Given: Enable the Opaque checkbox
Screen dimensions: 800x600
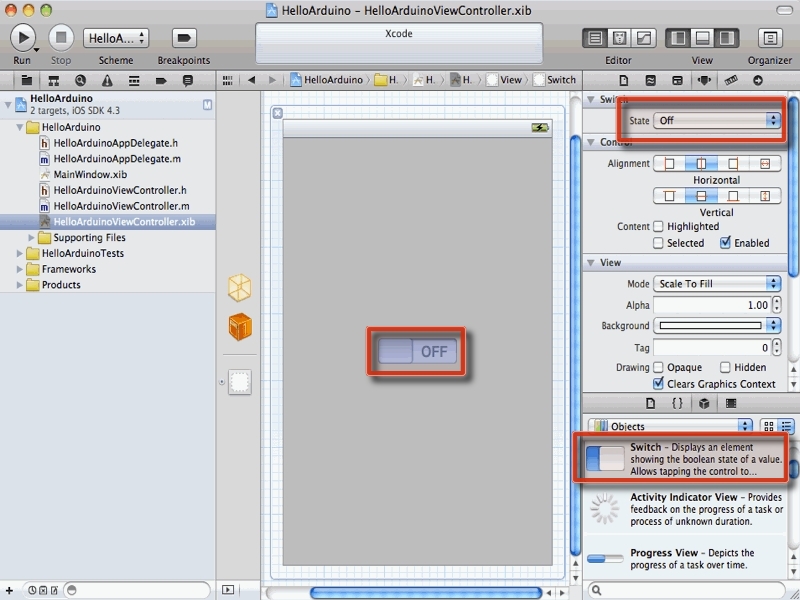Looking at the screenshot, I should (658, 367).
